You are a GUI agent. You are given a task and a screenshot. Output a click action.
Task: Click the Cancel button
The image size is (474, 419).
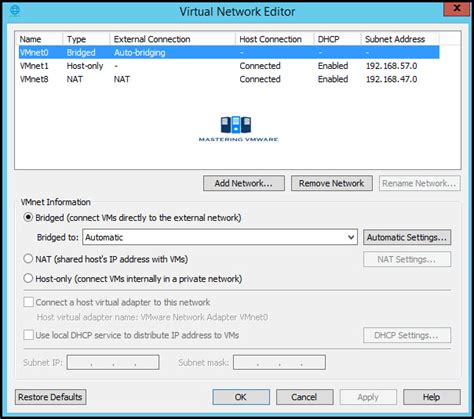304,397
